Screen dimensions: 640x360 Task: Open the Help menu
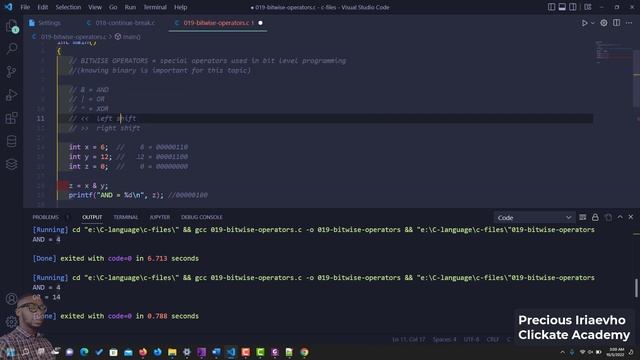coord(180,7)
